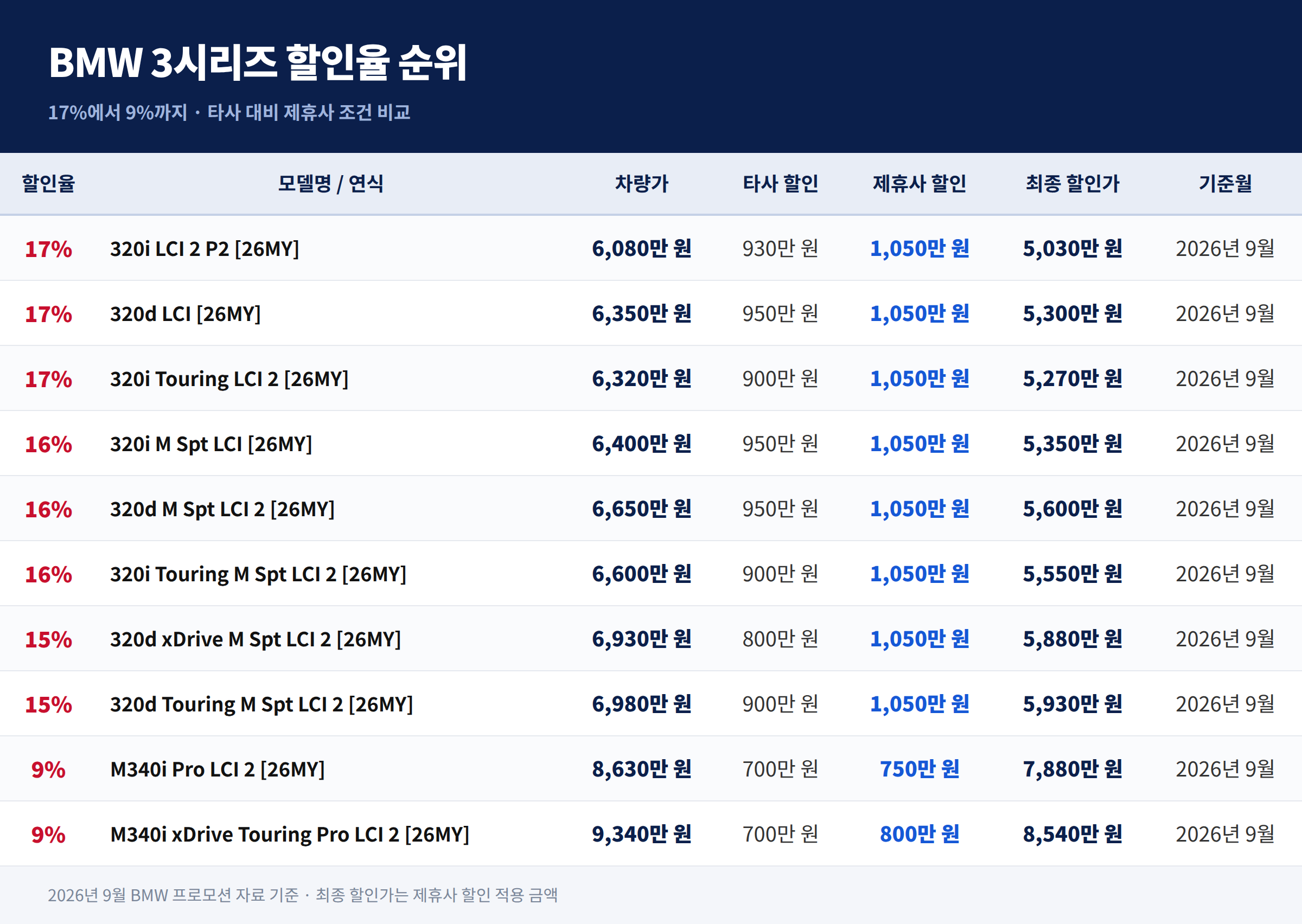Click '2026년 9월' in the M340i Pro row
This screenshot has height=924, width=1302.
pyautogui.click(x=1224, y=769)
